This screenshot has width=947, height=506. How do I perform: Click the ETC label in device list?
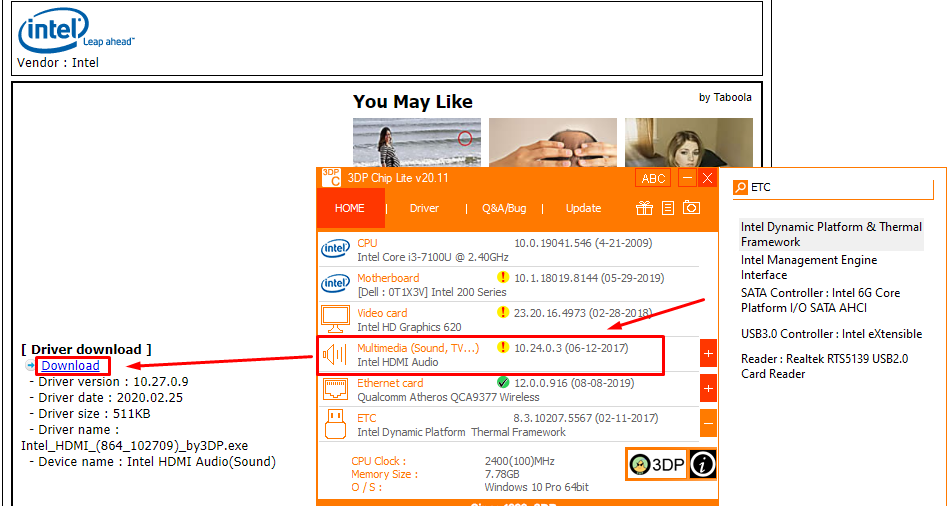click(x=367, y=418)
